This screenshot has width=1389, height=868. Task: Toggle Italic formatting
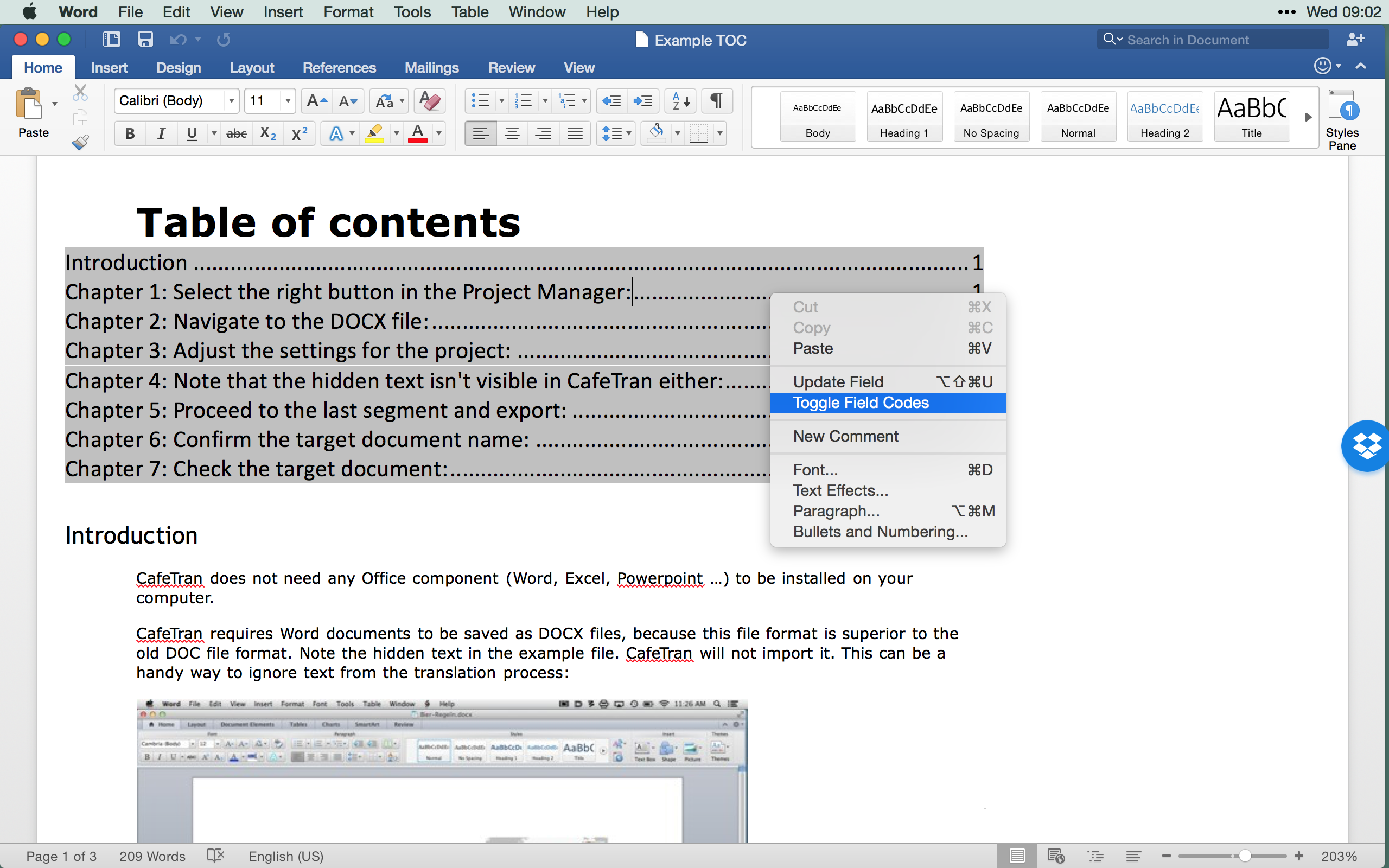(161, 133)
